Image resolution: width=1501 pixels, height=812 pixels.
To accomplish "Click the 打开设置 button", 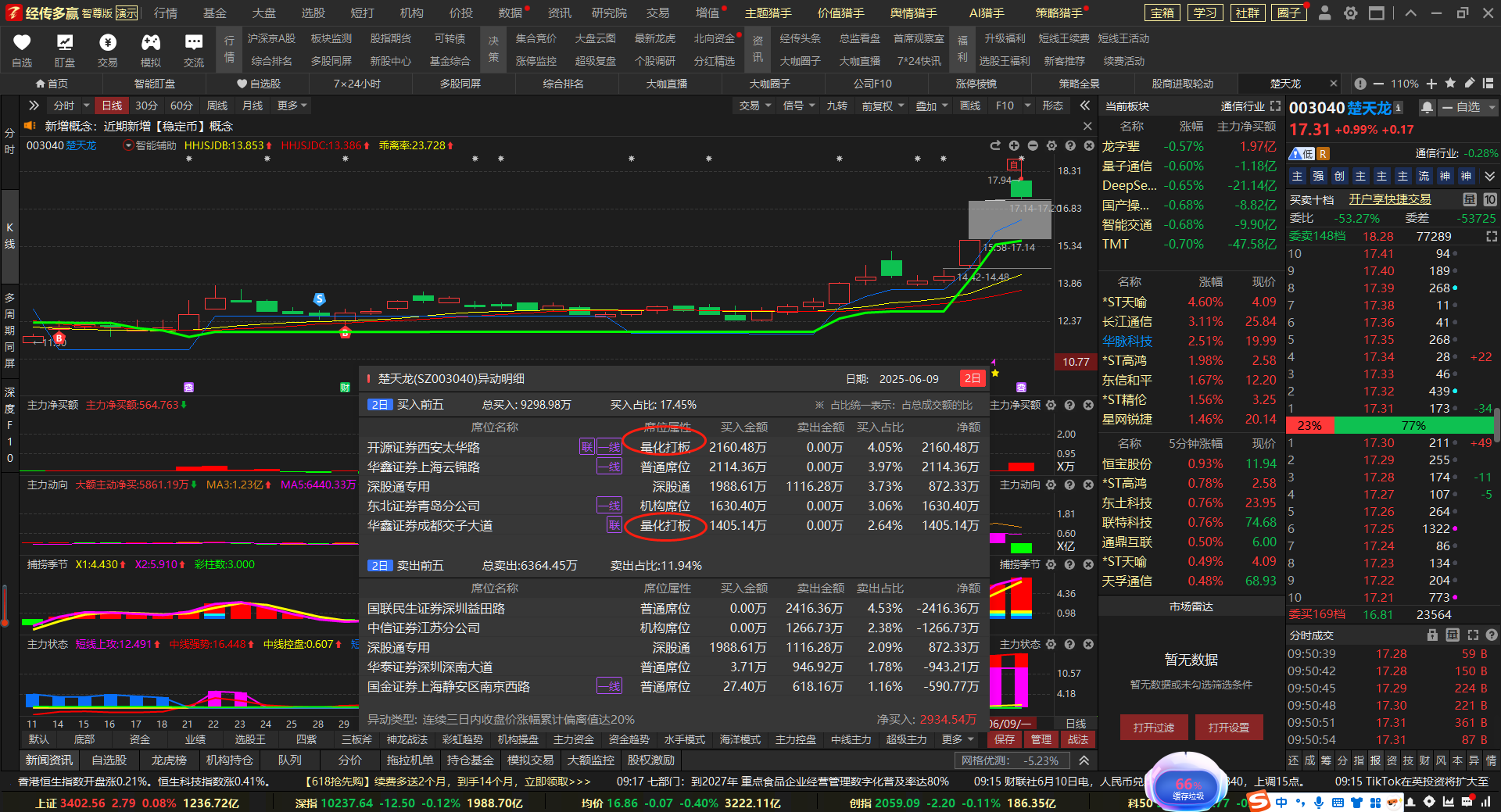I will pos(1228,727).
